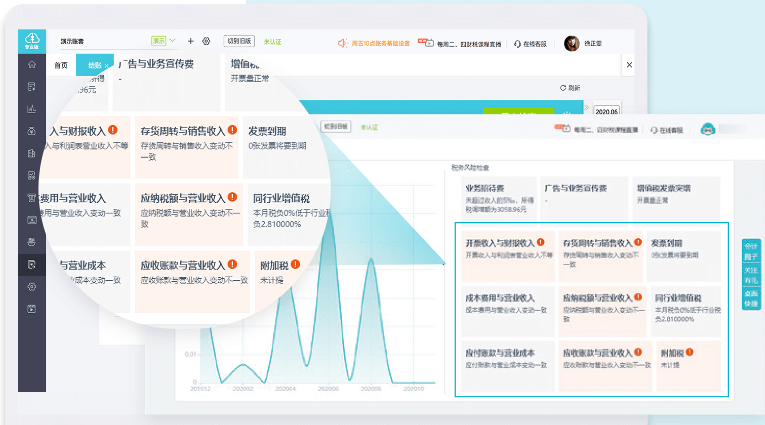Screen dimensions: 765x425
Task: Click the settings gear icon in sidebar
Action: click(32, 286)
